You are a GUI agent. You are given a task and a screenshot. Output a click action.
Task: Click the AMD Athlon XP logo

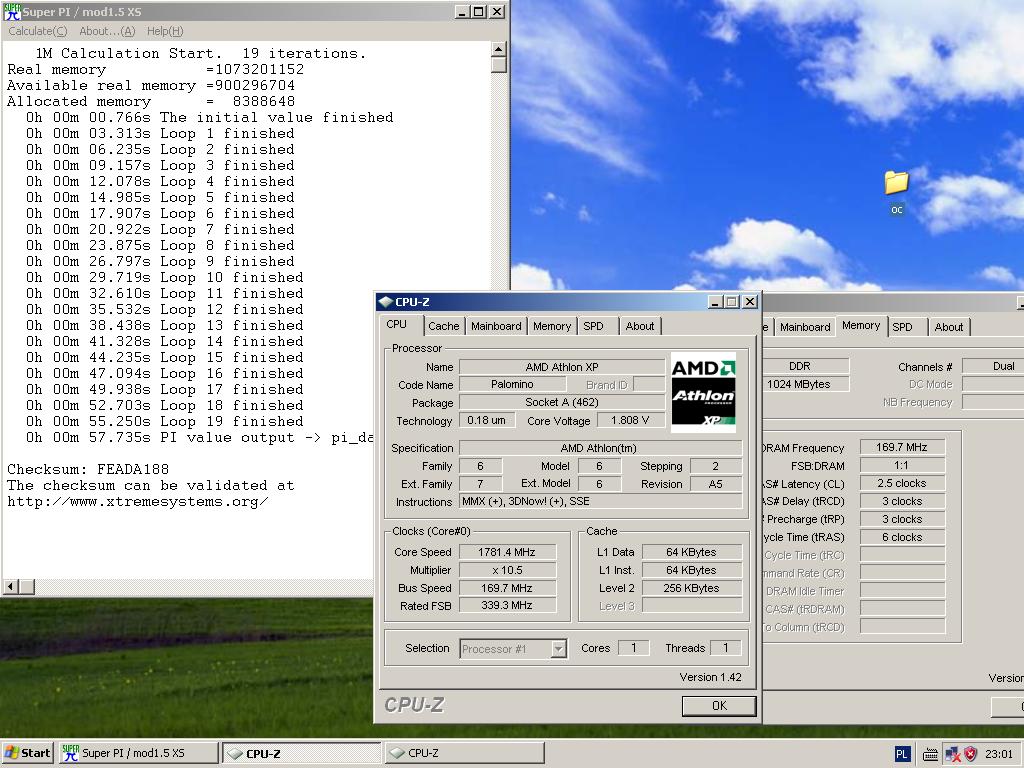point(703,392)
